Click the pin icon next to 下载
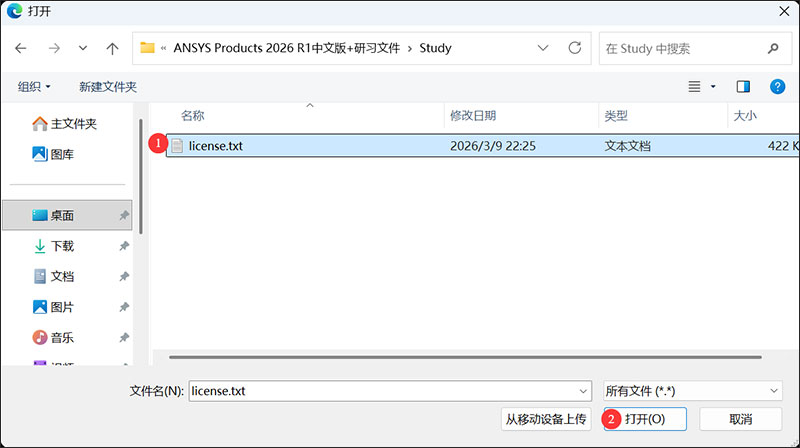800x448 pixels. pos(124,246)
